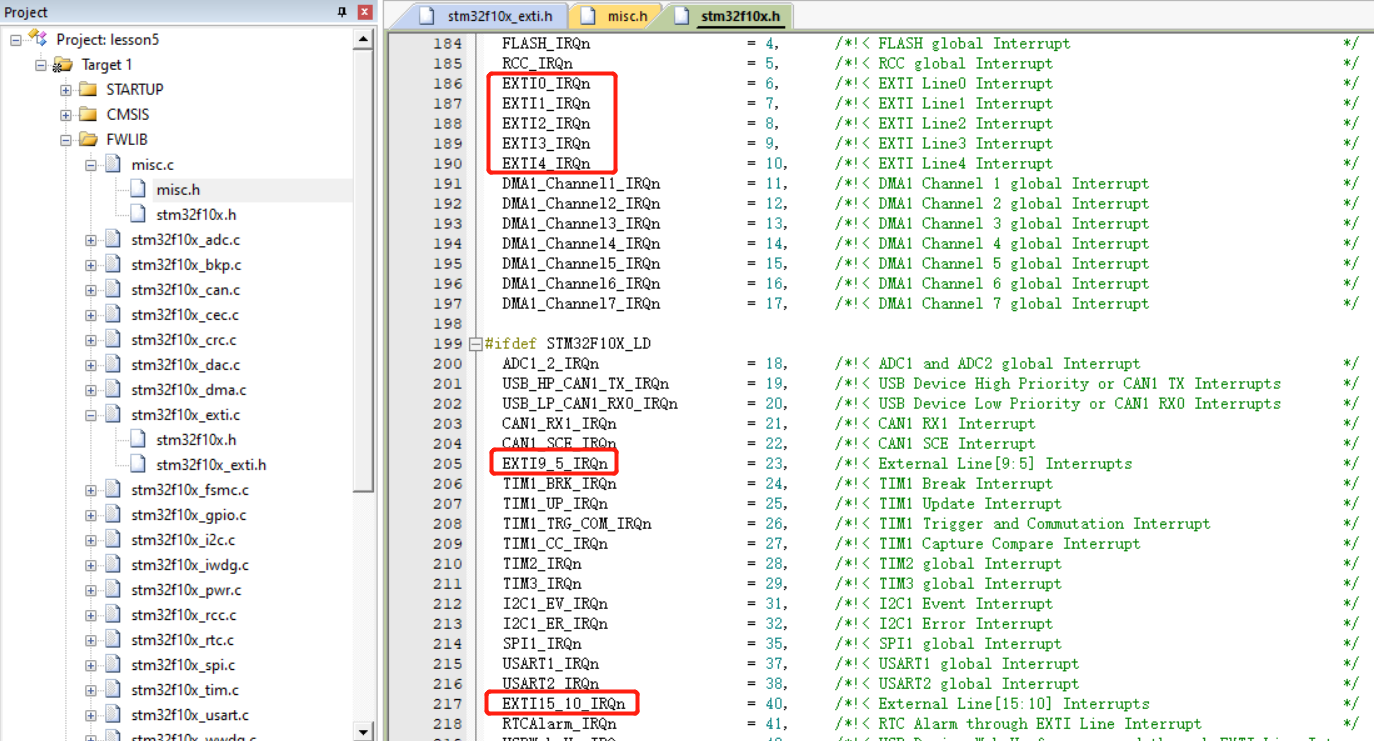Switch to the misc.h editor tab
This screenshot has height=741, width=1374.
[x=614, y=16]
